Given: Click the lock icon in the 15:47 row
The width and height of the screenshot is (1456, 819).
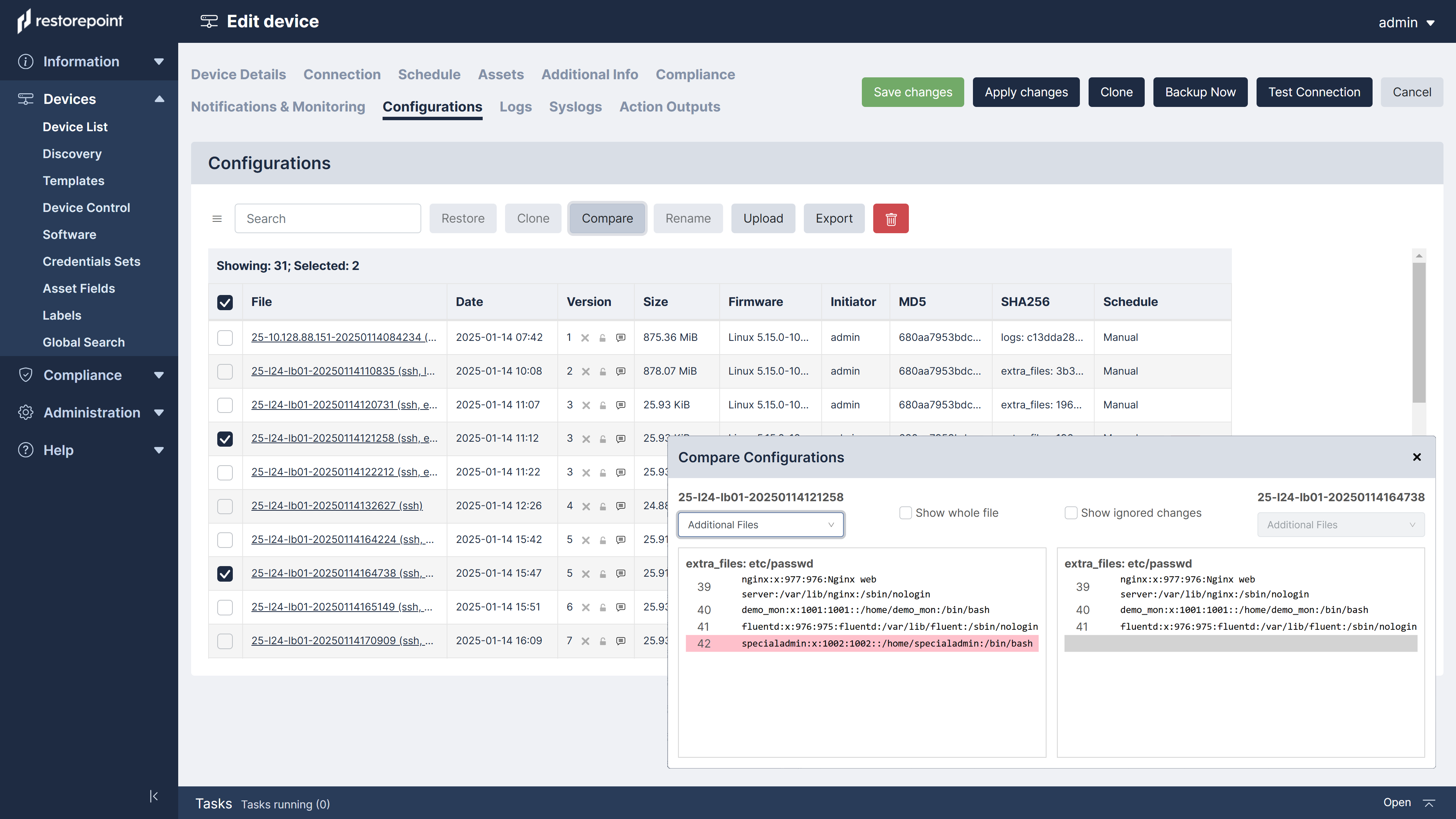Looking at the screenshot, I should [x=603, y=574].
